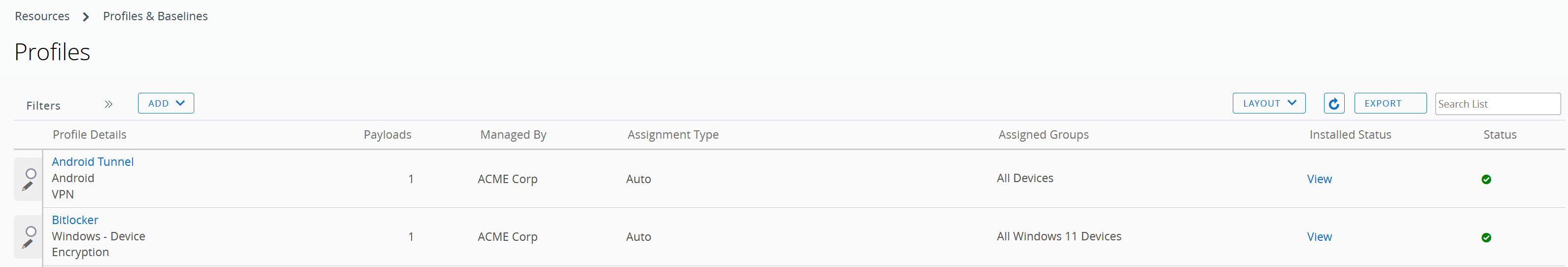
Task: Click into the Search List field
Action: pyautogui.click(x=1497, y=104)
